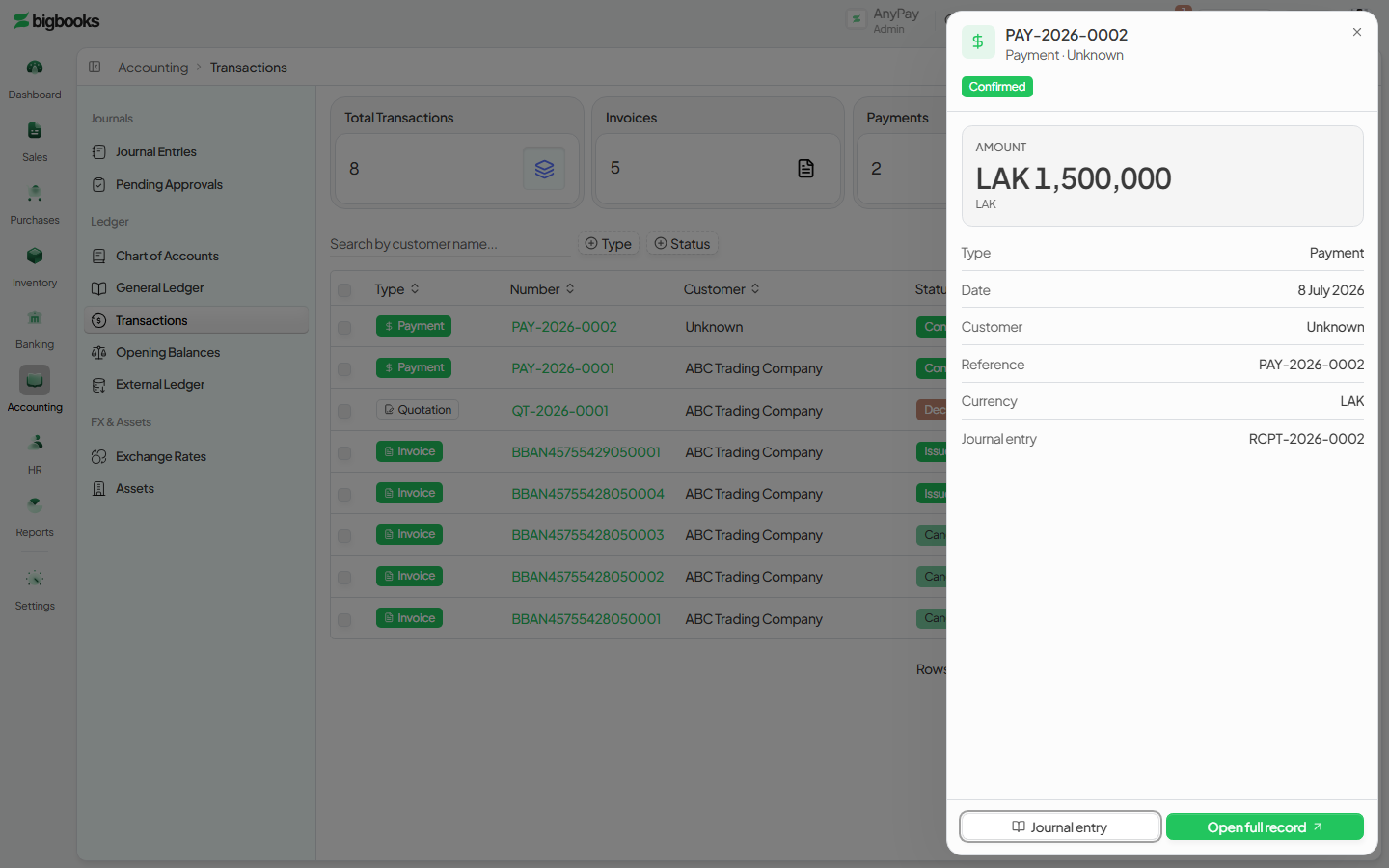
Task: Open the Settings gear icon
Action: click(35, 579)
